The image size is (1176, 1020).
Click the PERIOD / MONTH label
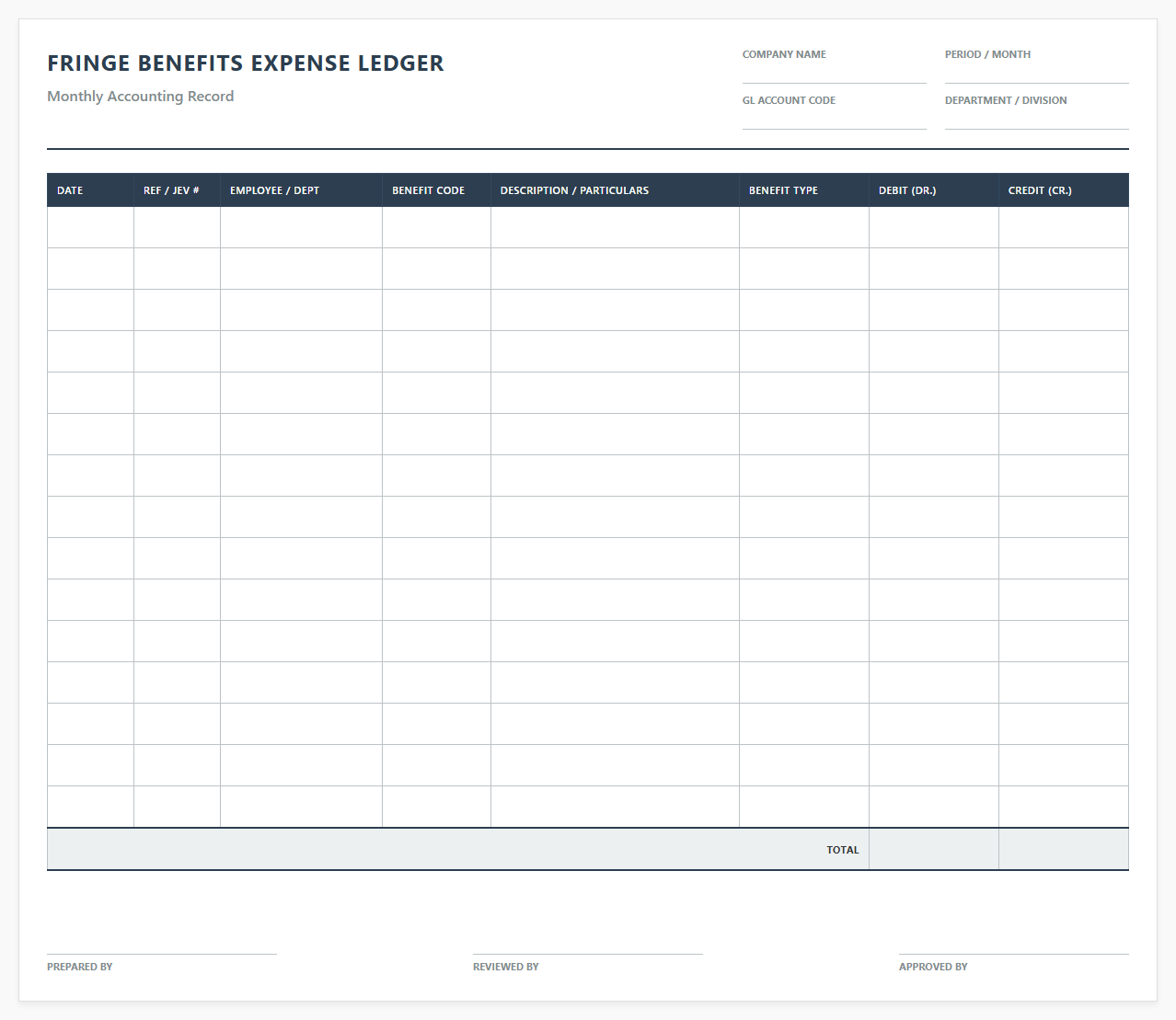(x=987, y=54)
